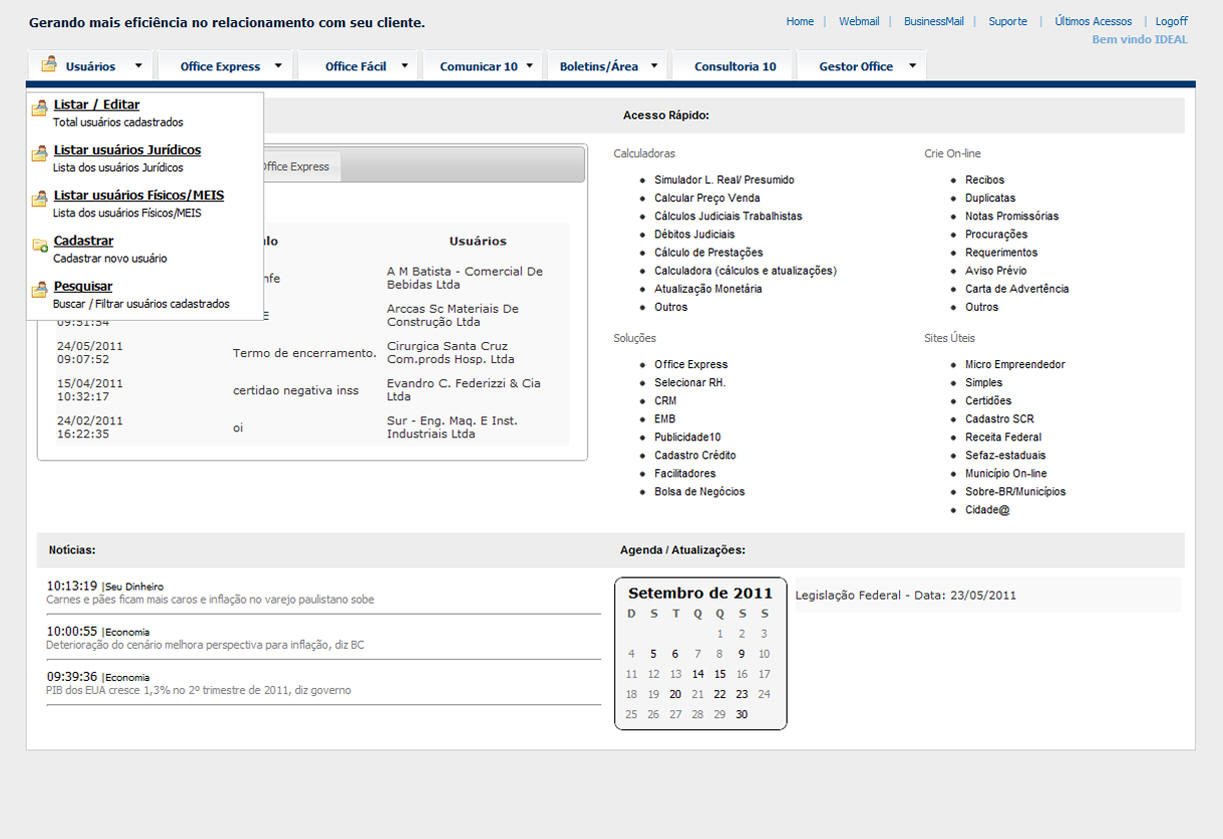Select Listar / Editar menu entry
The height and width of the screenshot is (839, 1223).
pos(97,105)
